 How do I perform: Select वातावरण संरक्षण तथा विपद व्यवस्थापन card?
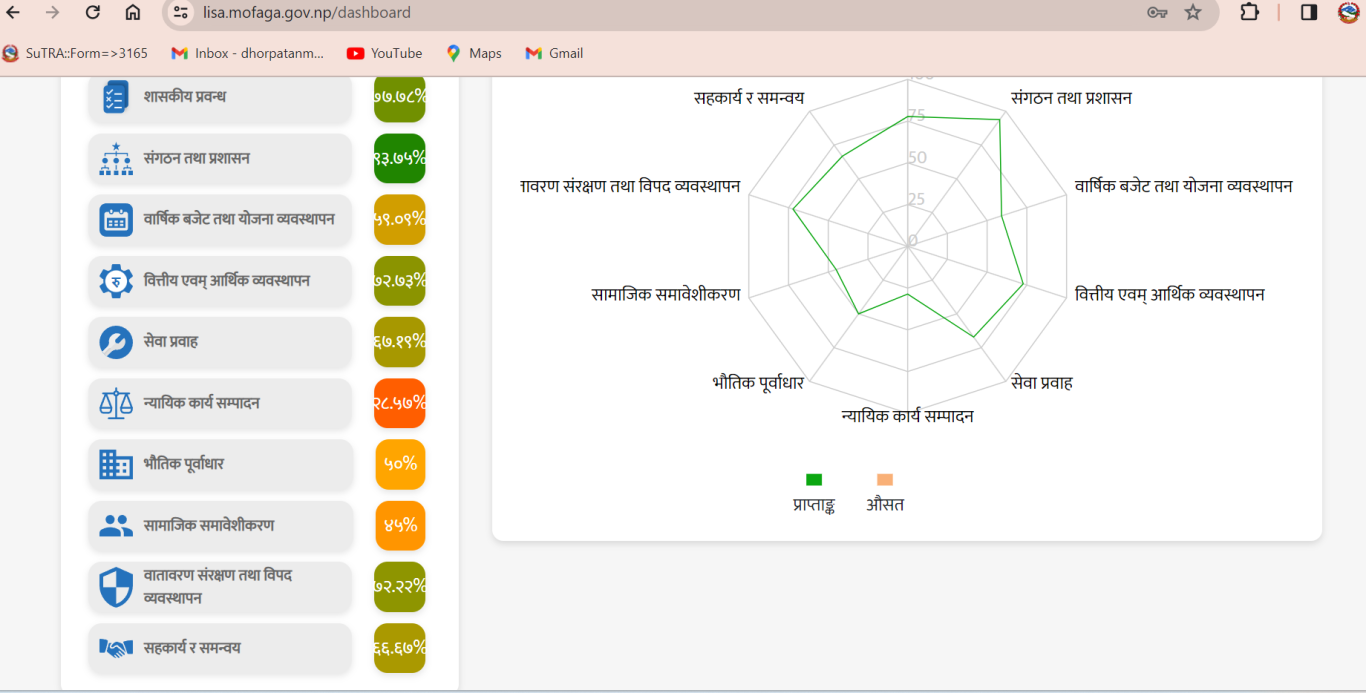220,587
